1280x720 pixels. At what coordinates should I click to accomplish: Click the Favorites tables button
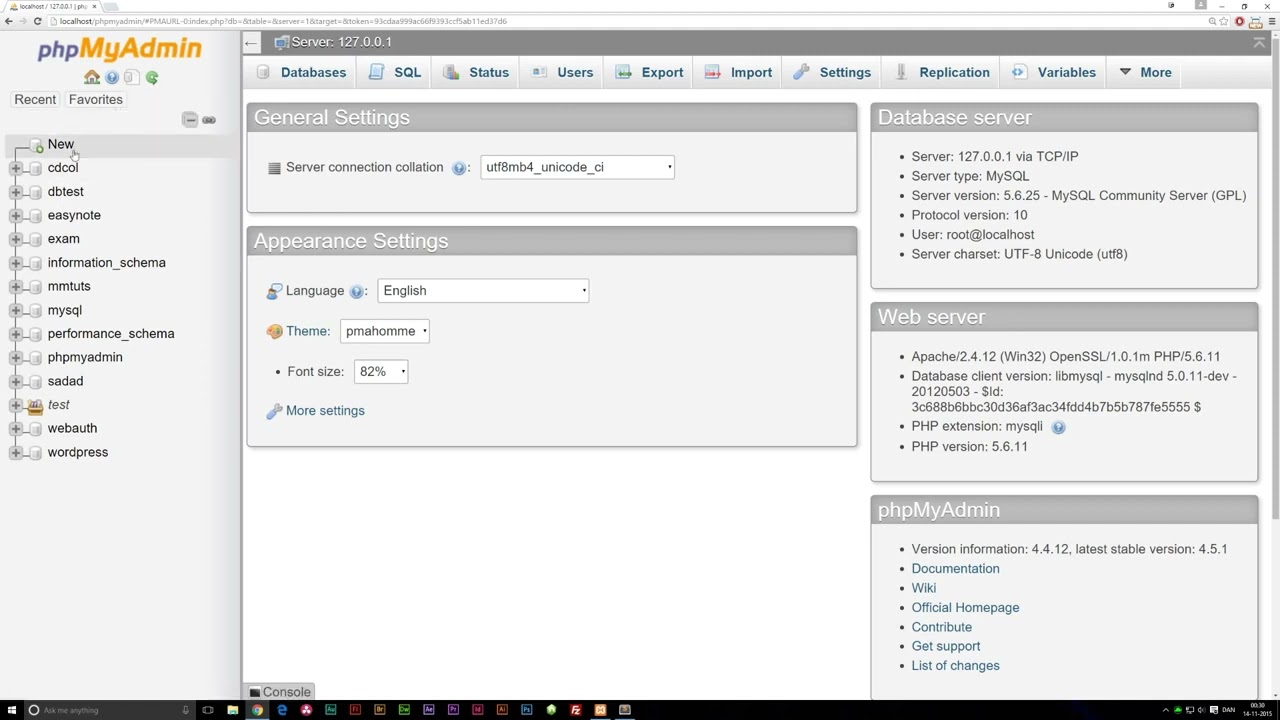(x=95, y=100)
